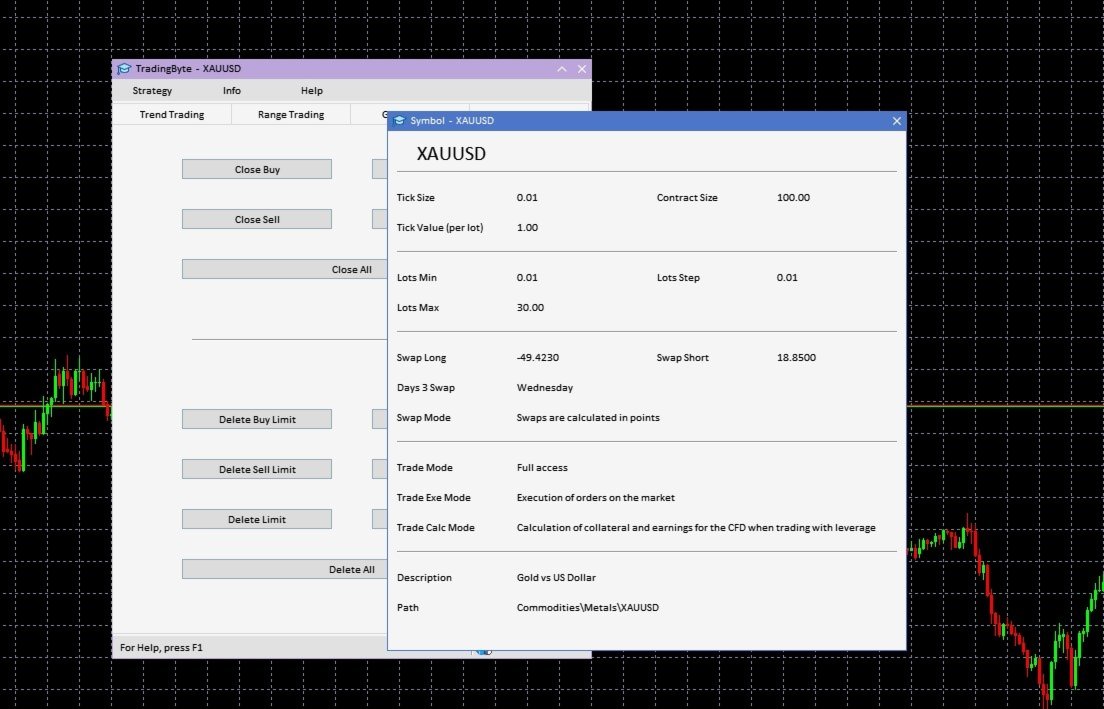This screenshot has width=1104, height=709.
Task: Select the Lots Max value 30.00
Action: [x=530, y=308]
